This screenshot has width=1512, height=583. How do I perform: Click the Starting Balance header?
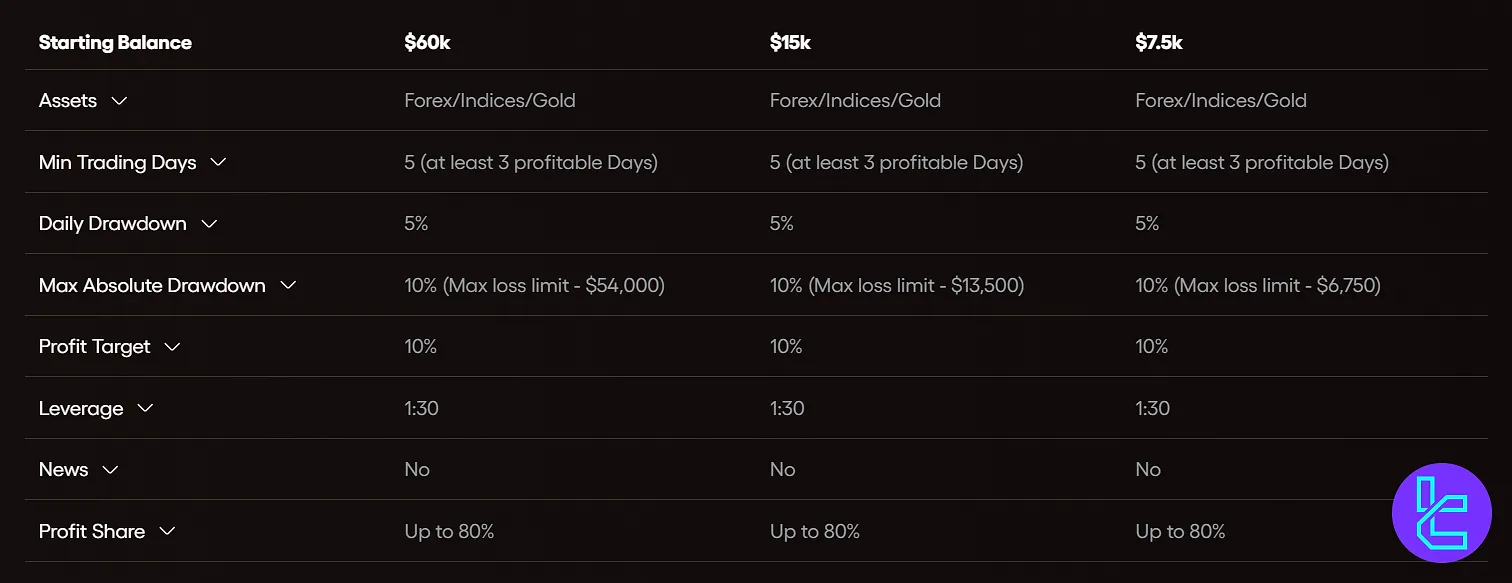(115, 43)
